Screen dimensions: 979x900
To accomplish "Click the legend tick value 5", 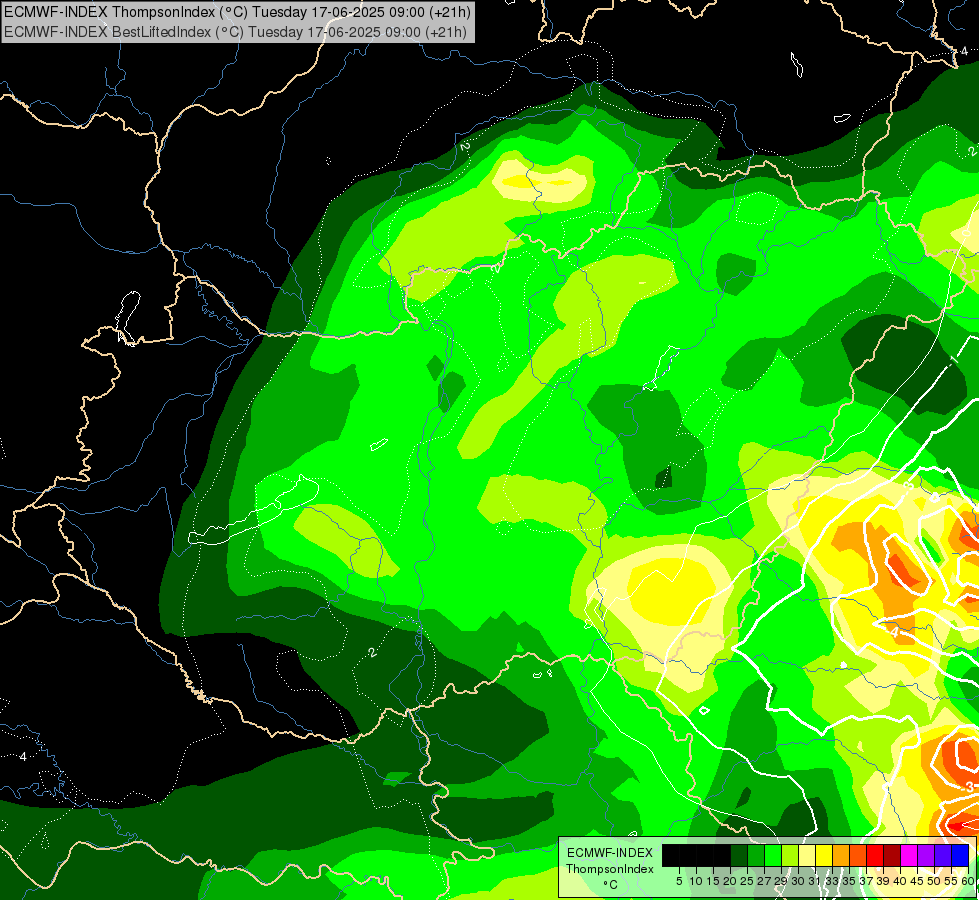I will tap(679, 881).
